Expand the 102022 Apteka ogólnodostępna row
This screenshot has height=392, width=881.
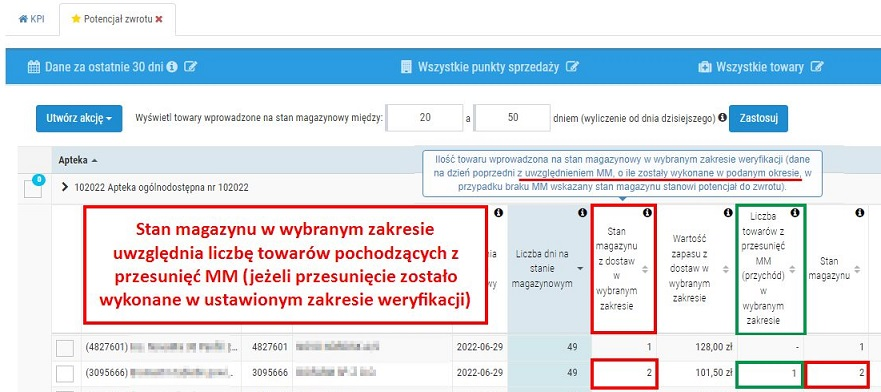66,188
